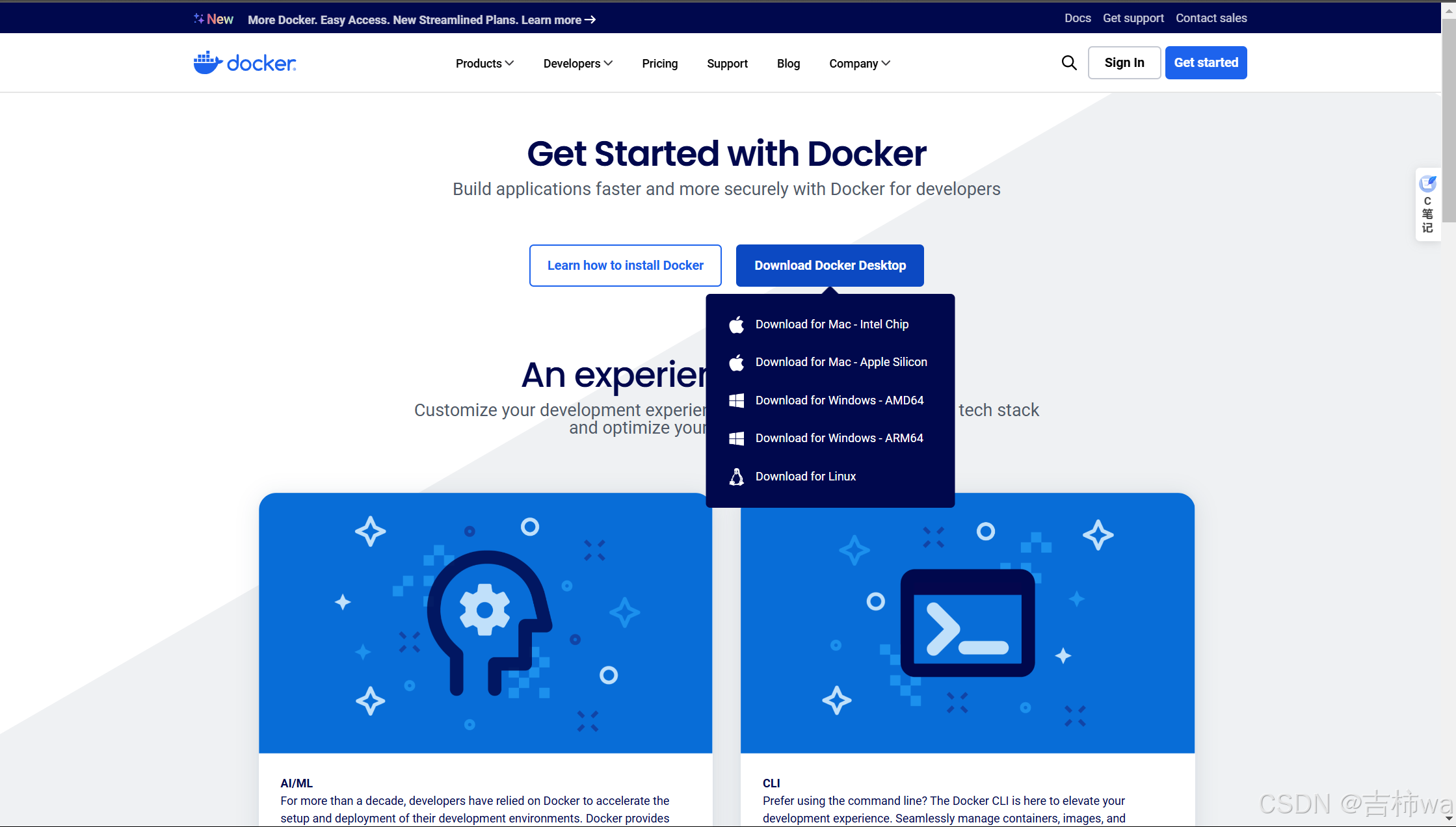Open the C notes sidebar widget icon
This screenshot has width=1456, height=827.
click(1428, 184)
